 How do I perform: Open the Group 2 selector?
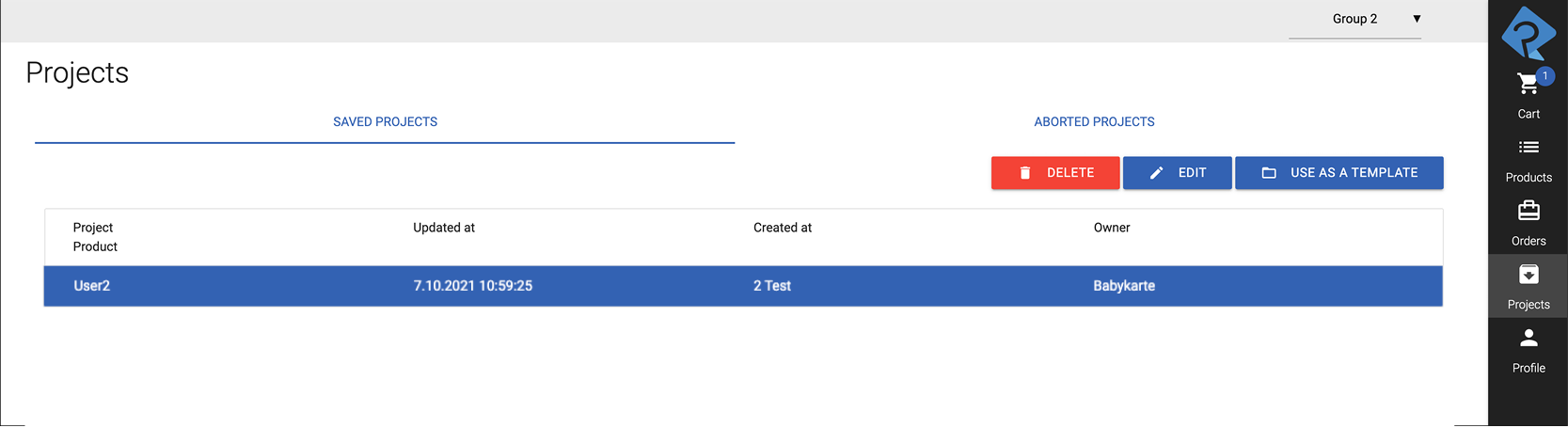(1354, 19)
